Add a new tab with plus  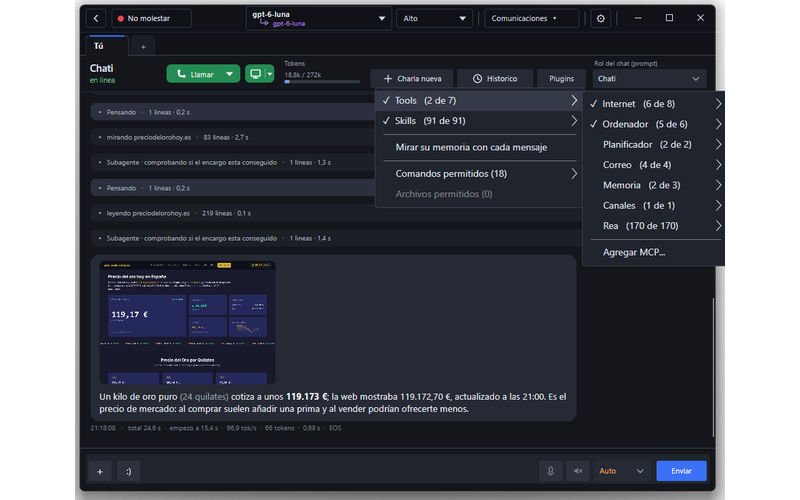pyautogui.click(x=143, y=47)
